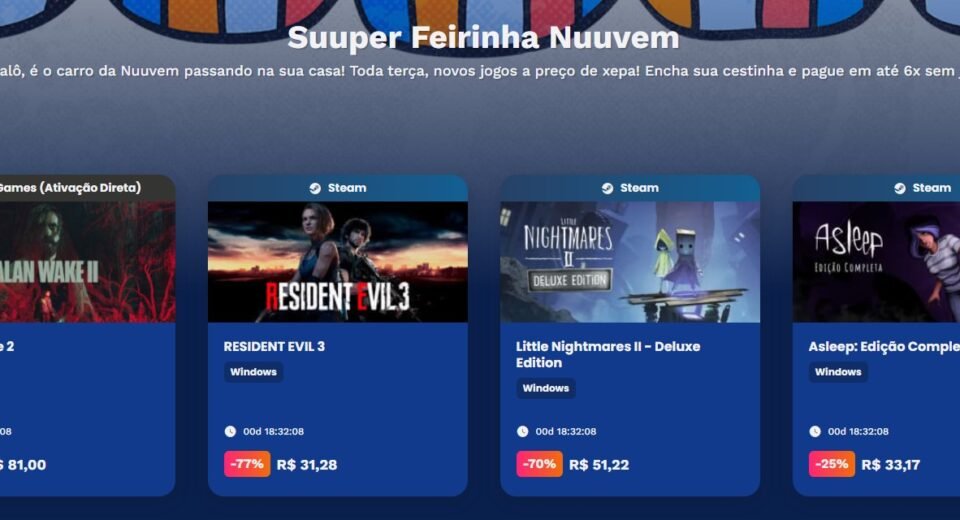The width and height of the screenshot is (960, 520).
Task: Open the RESIDENT EVIL 3 title link
Action: tap(274, 346)
